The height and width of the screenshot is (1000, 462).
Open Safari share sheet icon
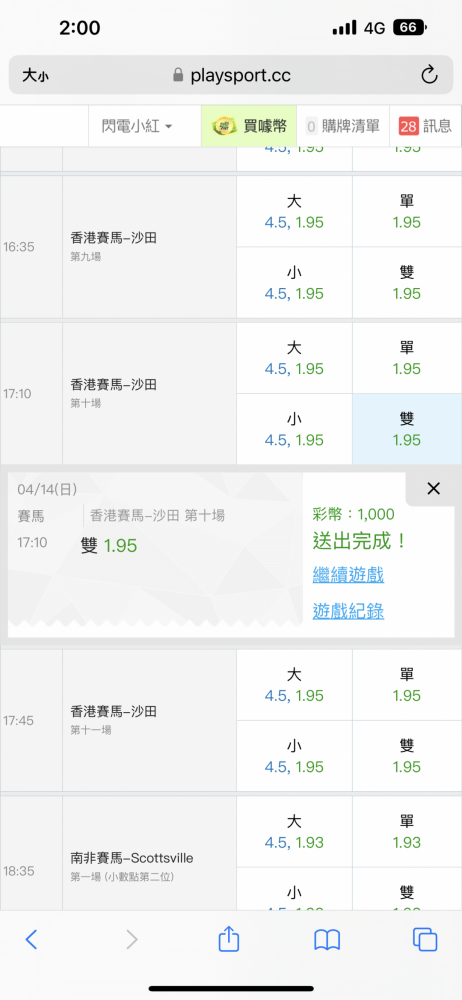coord(228,939)
